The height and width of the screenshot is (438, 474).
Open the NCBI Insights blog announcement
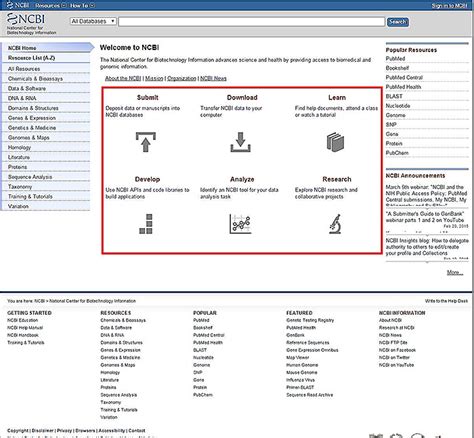(427, 247)
